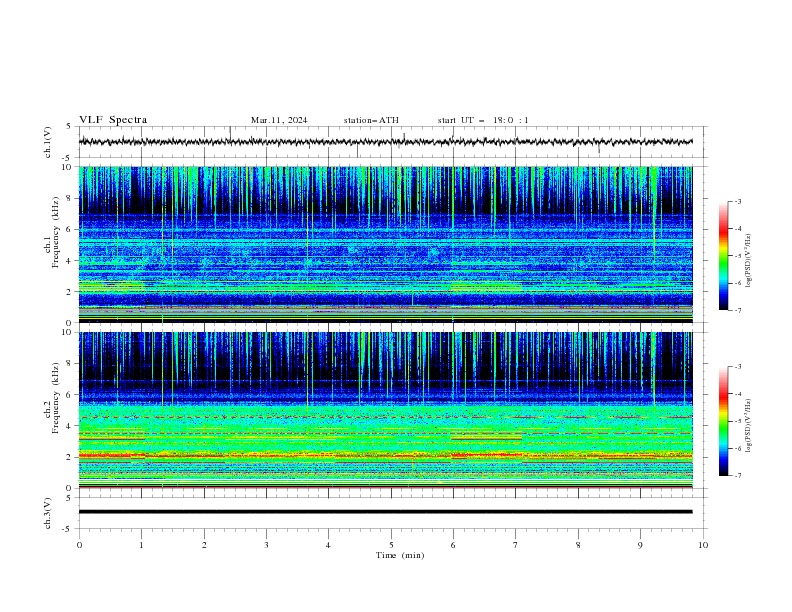Click the 'station=ATH' label
Viewport: 792px width, 612px height.
(x=371, y=120)
